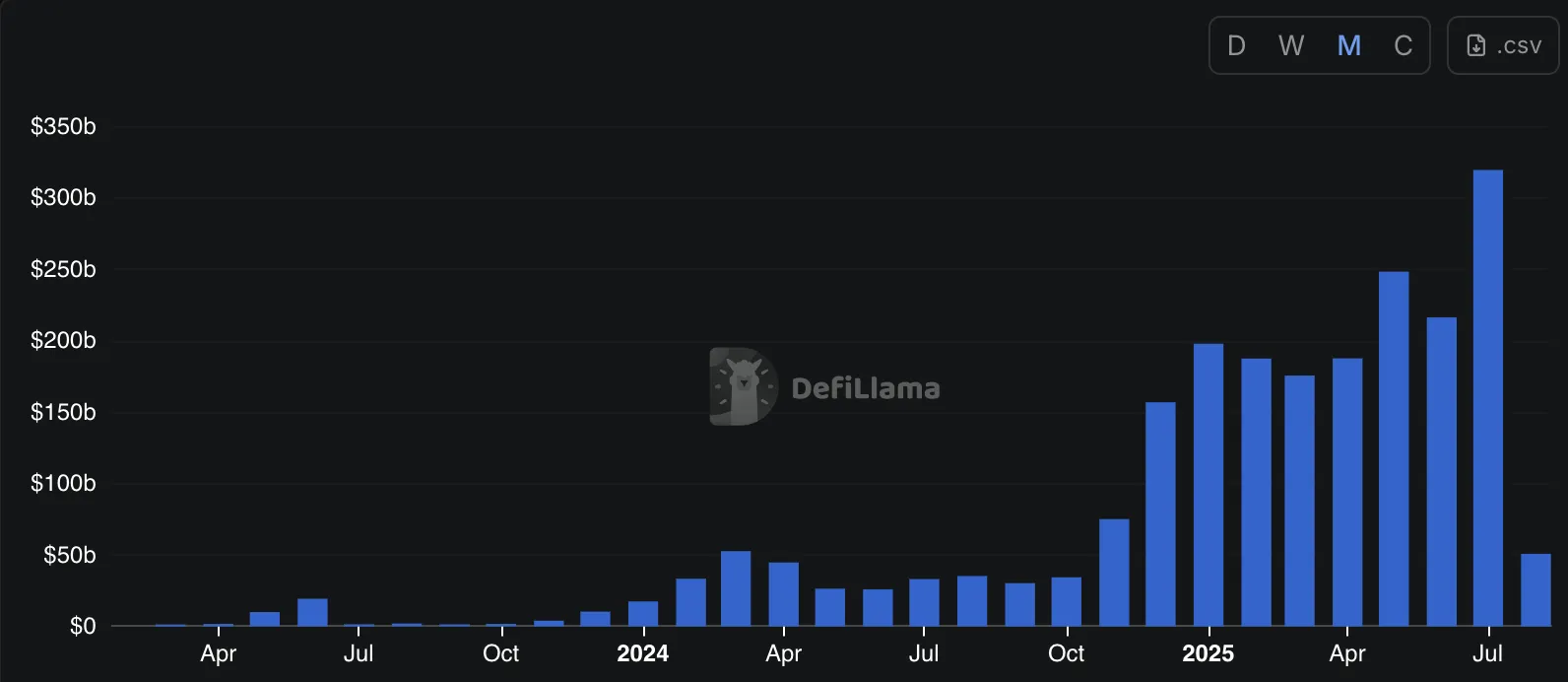The width and height of the screenshot is (1568, 682).
Task: Click the DefiLlama llama logo watermark
Action: (x=743, y=386)
